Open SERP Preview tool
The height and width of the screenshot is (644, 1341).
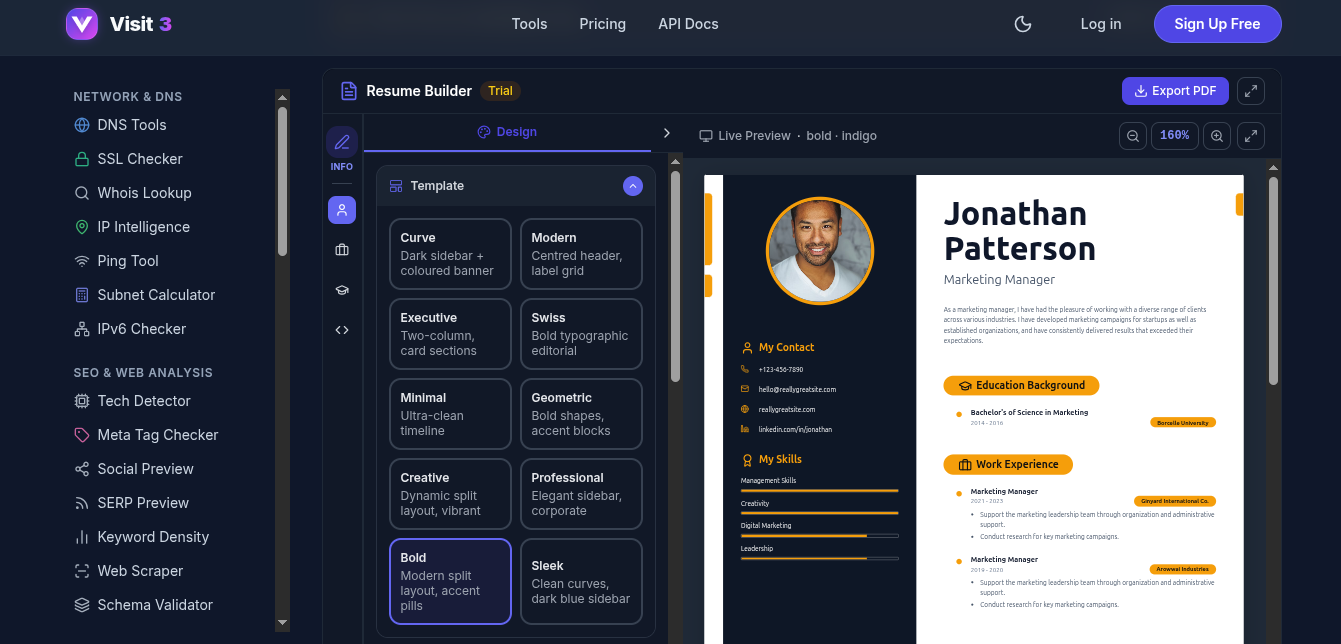click(x=131, y=503)
